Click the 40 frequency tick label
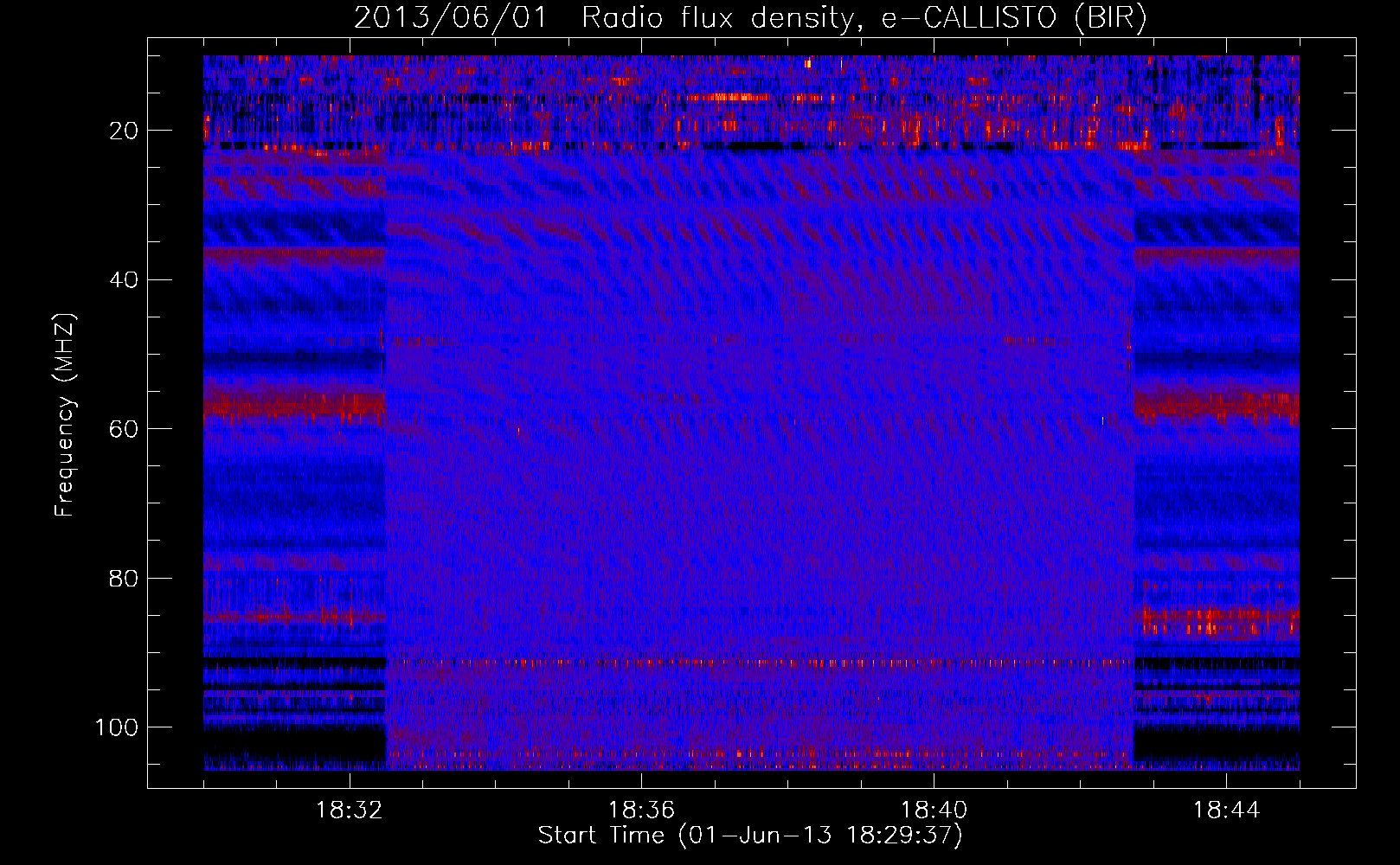Screen dimensions: 1400x865 tap(124, 280)
